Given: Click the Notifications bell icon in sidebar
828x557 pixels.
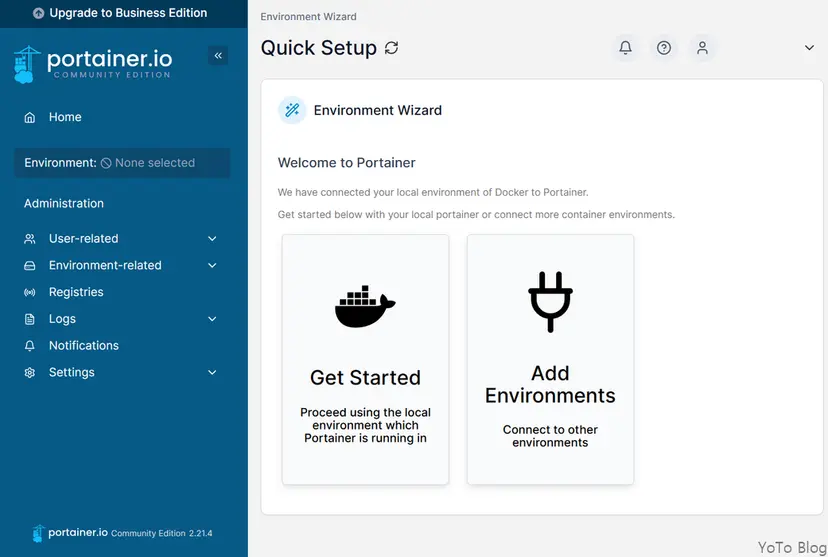Looking at the screenshot, I should coord(30,346).
